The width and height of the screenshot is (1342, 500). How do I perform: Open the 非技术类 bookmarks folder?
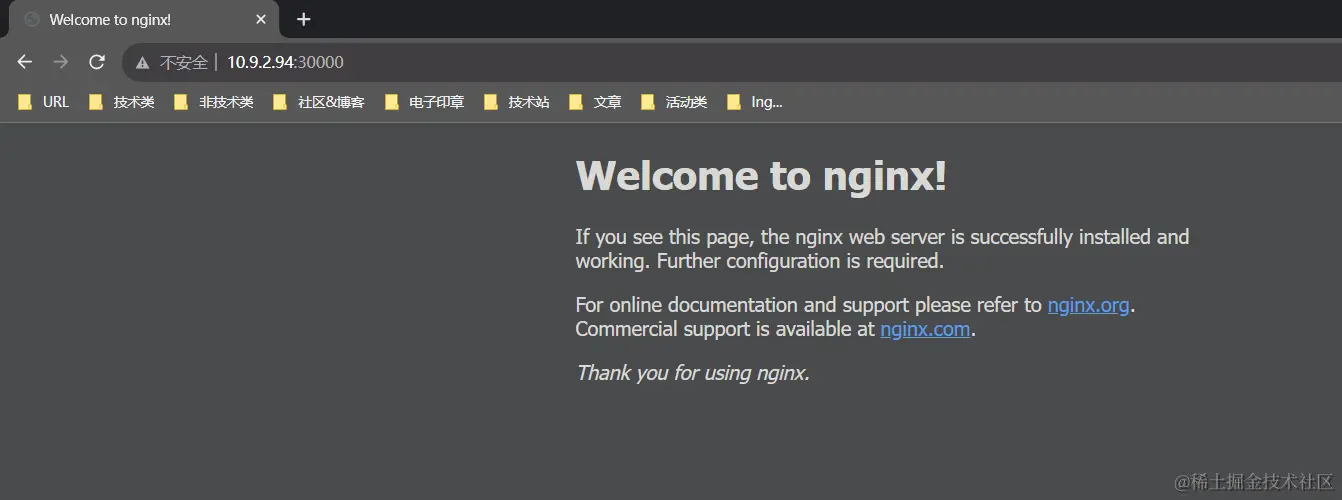click(x=213, y=102)
